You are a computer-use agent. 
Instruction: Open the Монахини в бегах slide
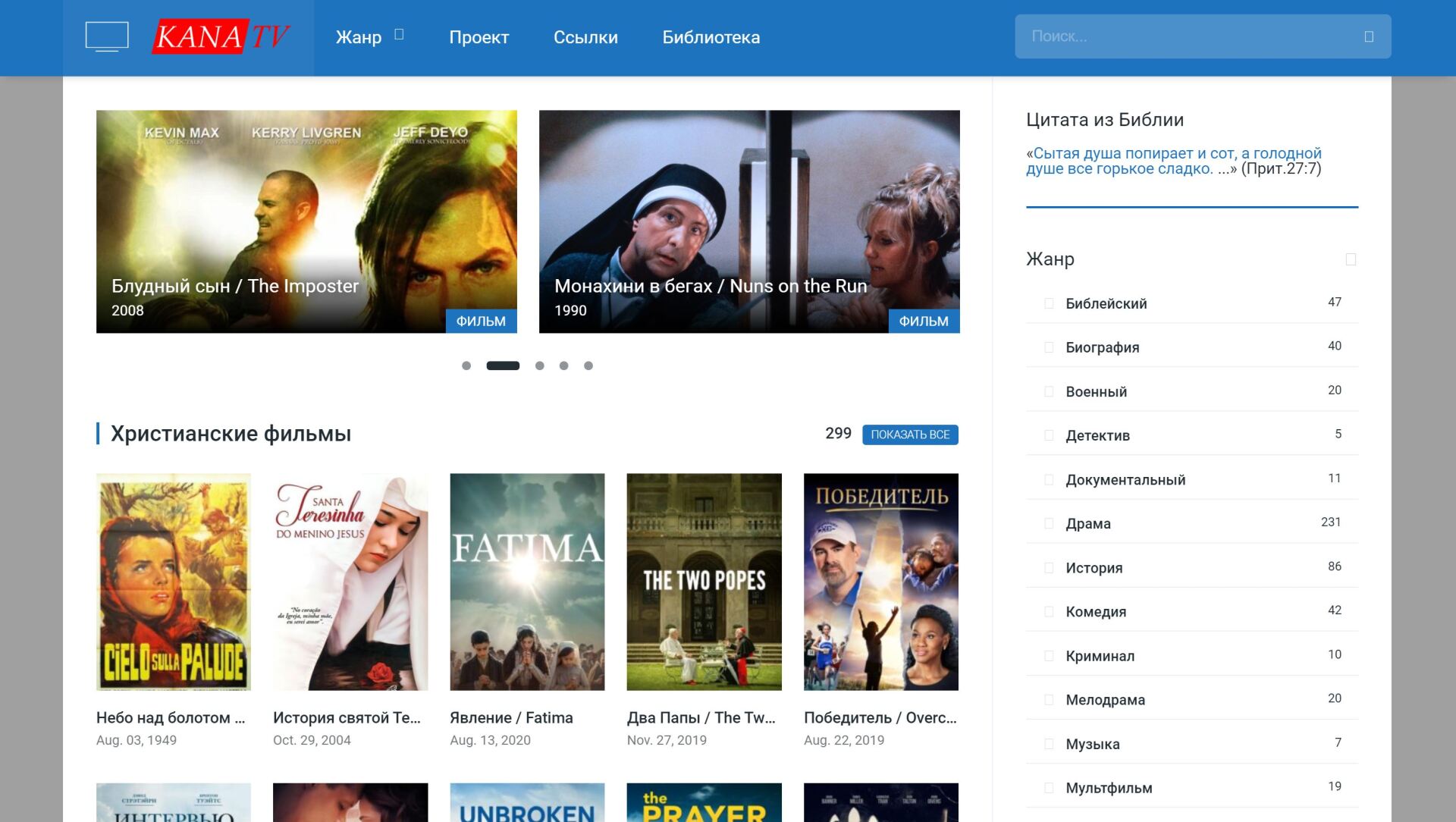point(749,221)
